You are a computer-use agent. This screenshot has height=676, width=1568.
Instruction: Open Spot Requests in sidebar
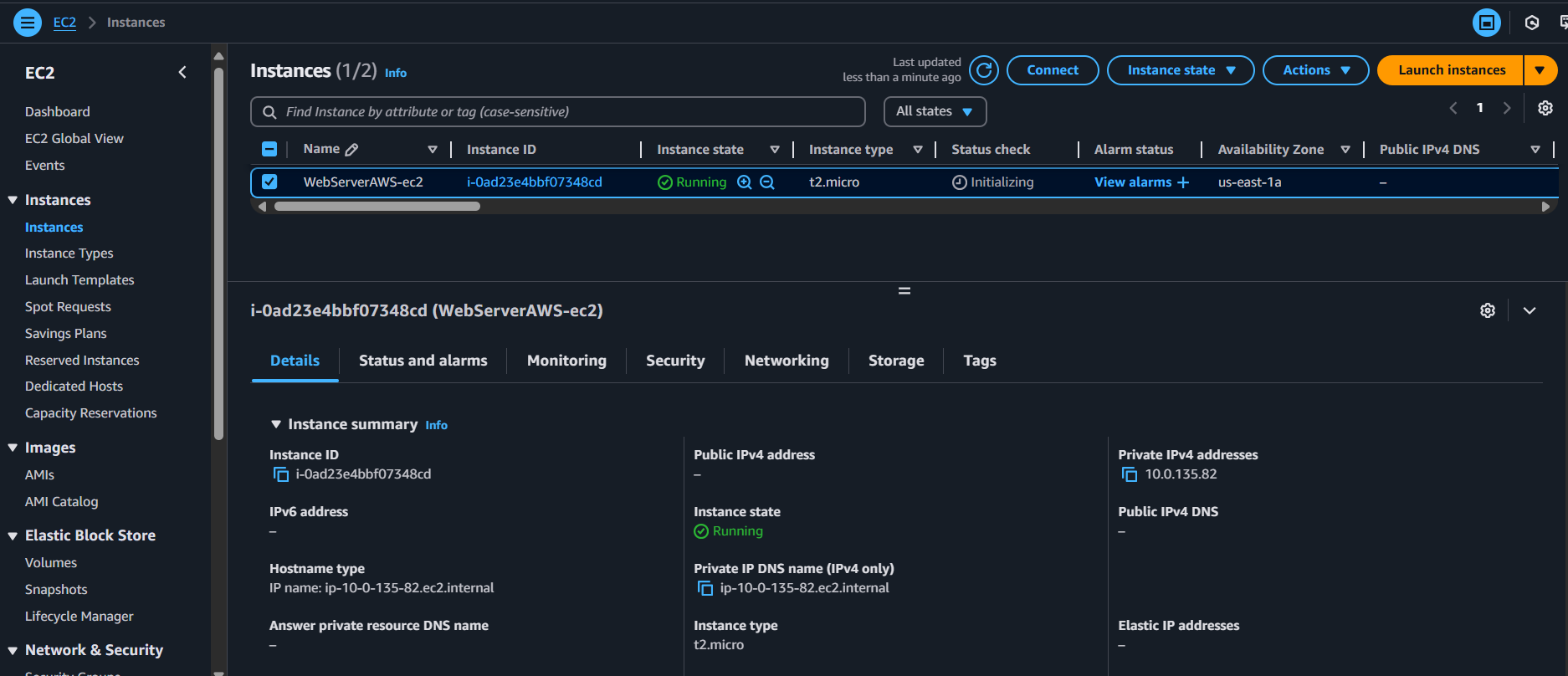(68, 307)
